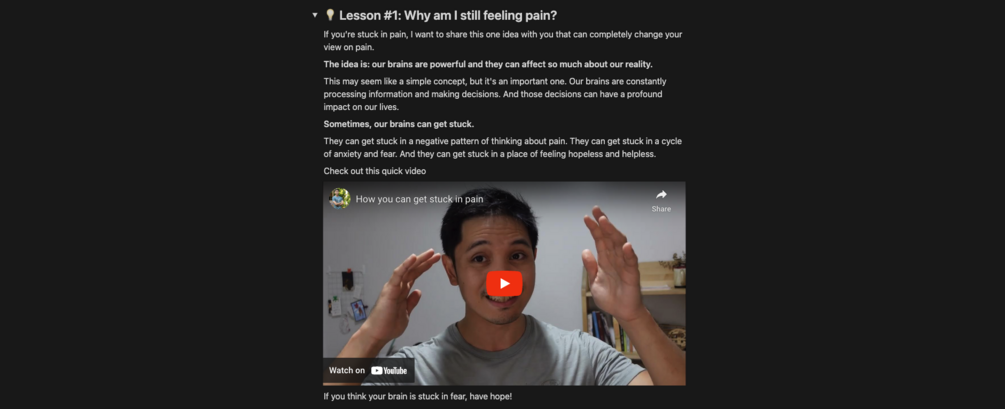Play the video with the red YouTube button
The width and height of the screenshot is (1005, 409).
pyautogui.click(x=504, y=283)
